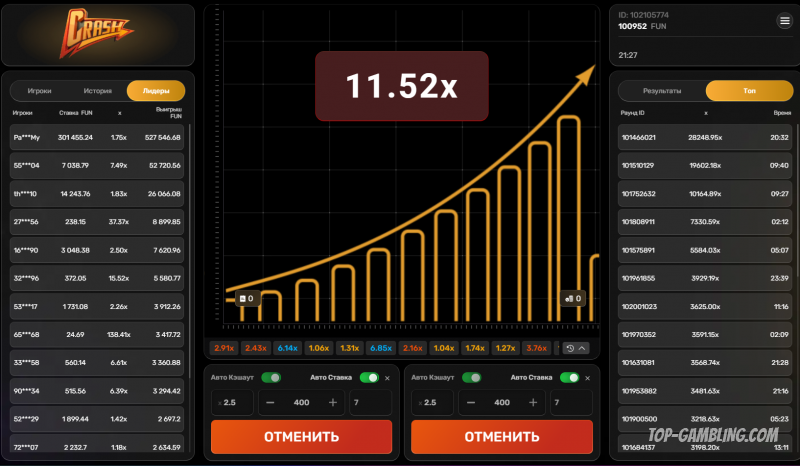Switch to the Игроки tab

tap(40, 90)
